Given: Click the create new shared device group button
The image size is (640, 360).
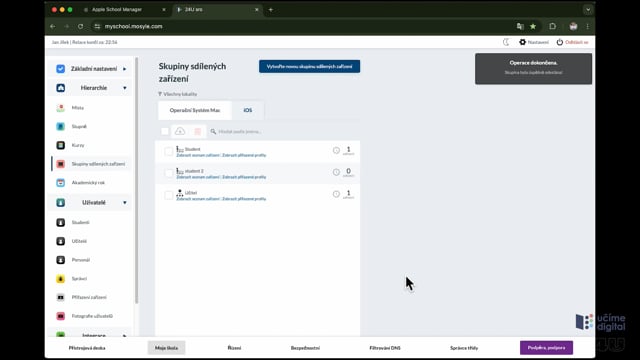Looking at the screenshot, I should coord(309,67).
